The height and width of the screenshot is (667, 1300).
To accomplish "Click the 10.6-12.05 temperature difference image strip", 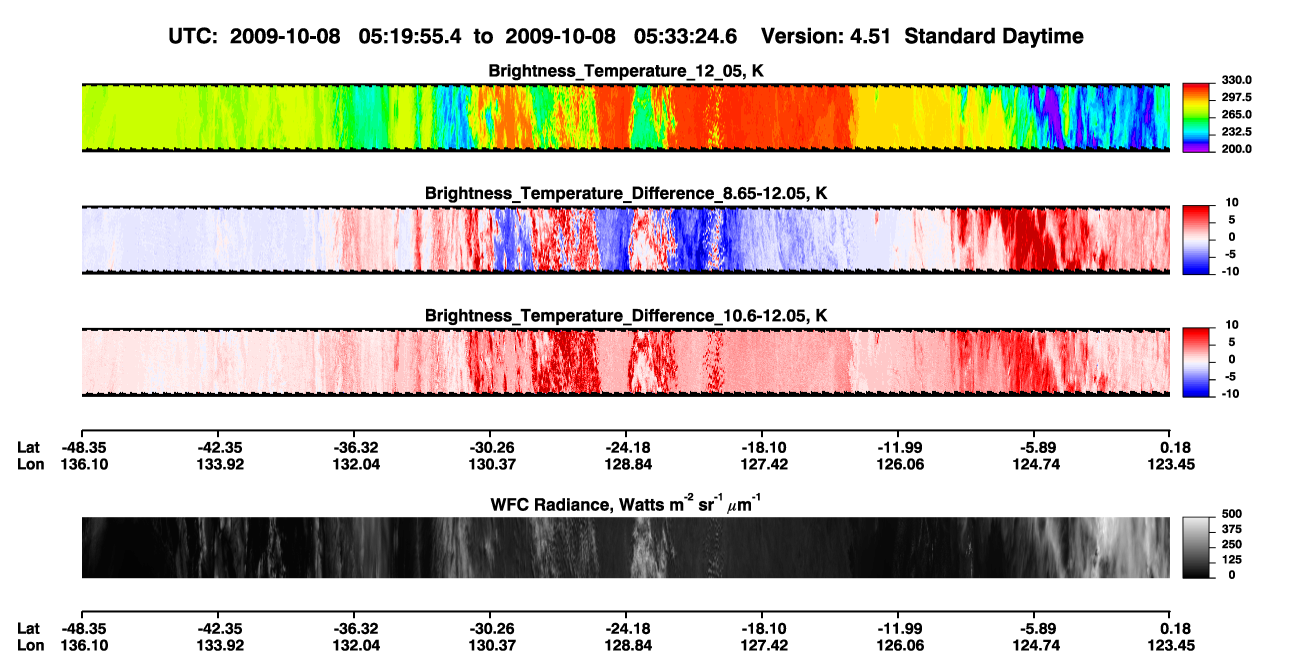I will click(x=625, y=362).
